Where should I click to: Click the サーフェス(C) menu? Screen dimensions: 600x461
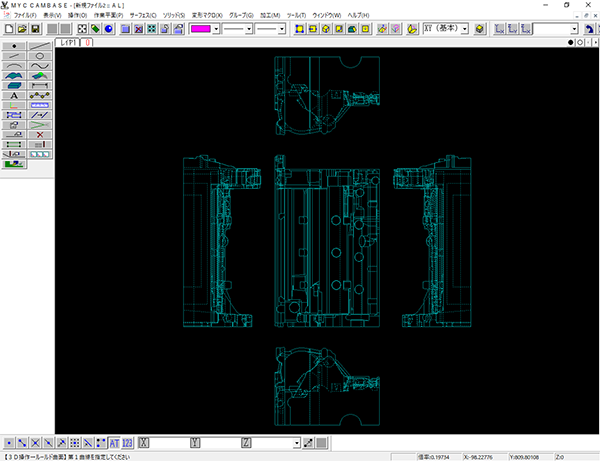(143, 15)
